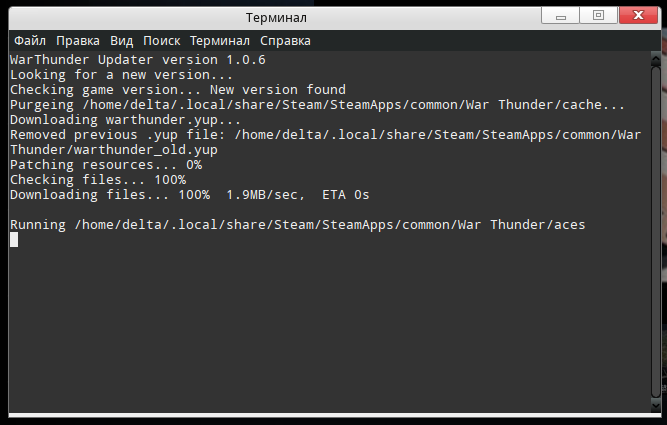Open the Справка help menu
The image size is (667, 425).
coord(285,41)
